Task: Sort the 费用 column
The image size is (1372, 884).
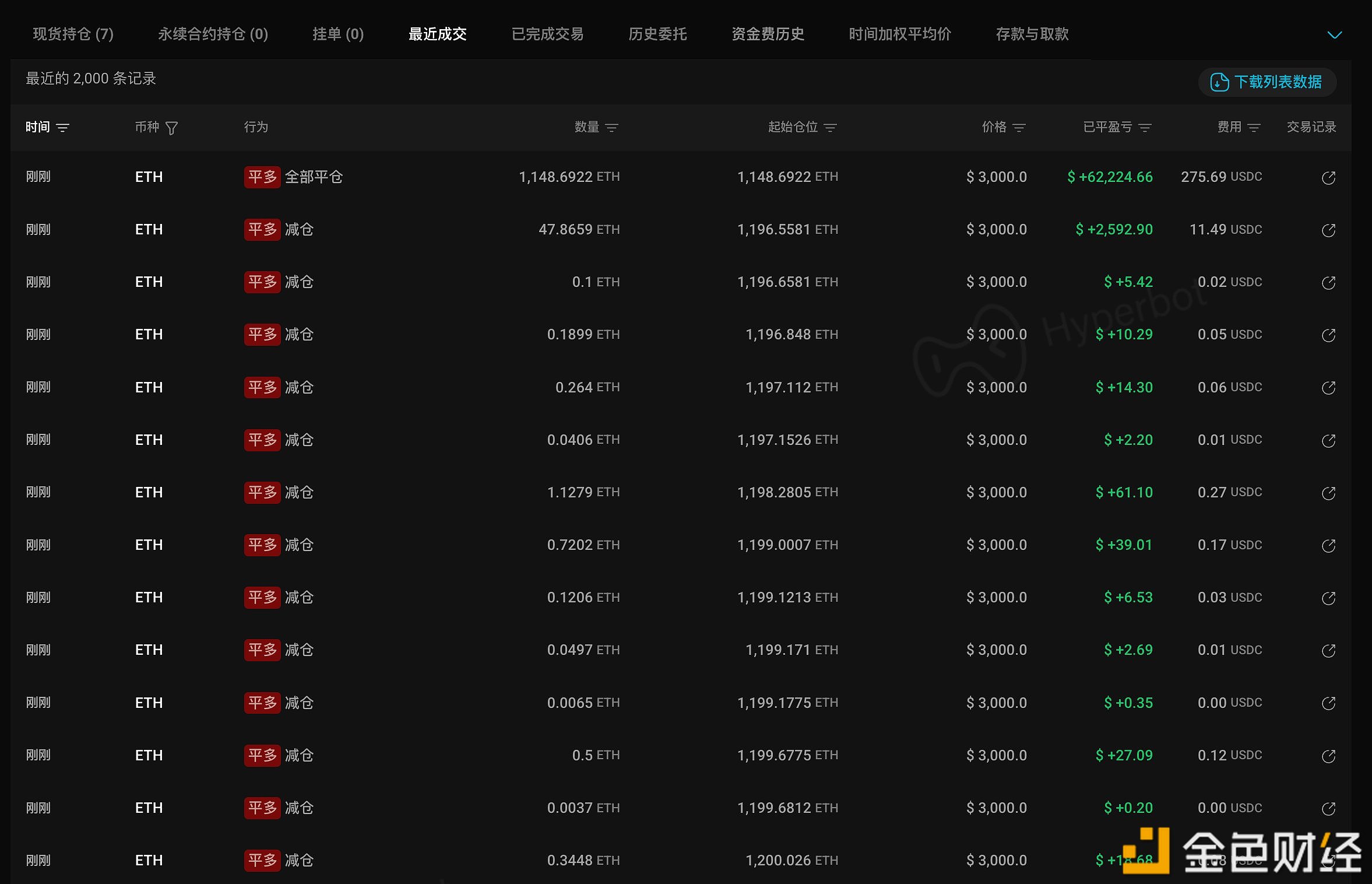Action: click(x=1254, y=128)
